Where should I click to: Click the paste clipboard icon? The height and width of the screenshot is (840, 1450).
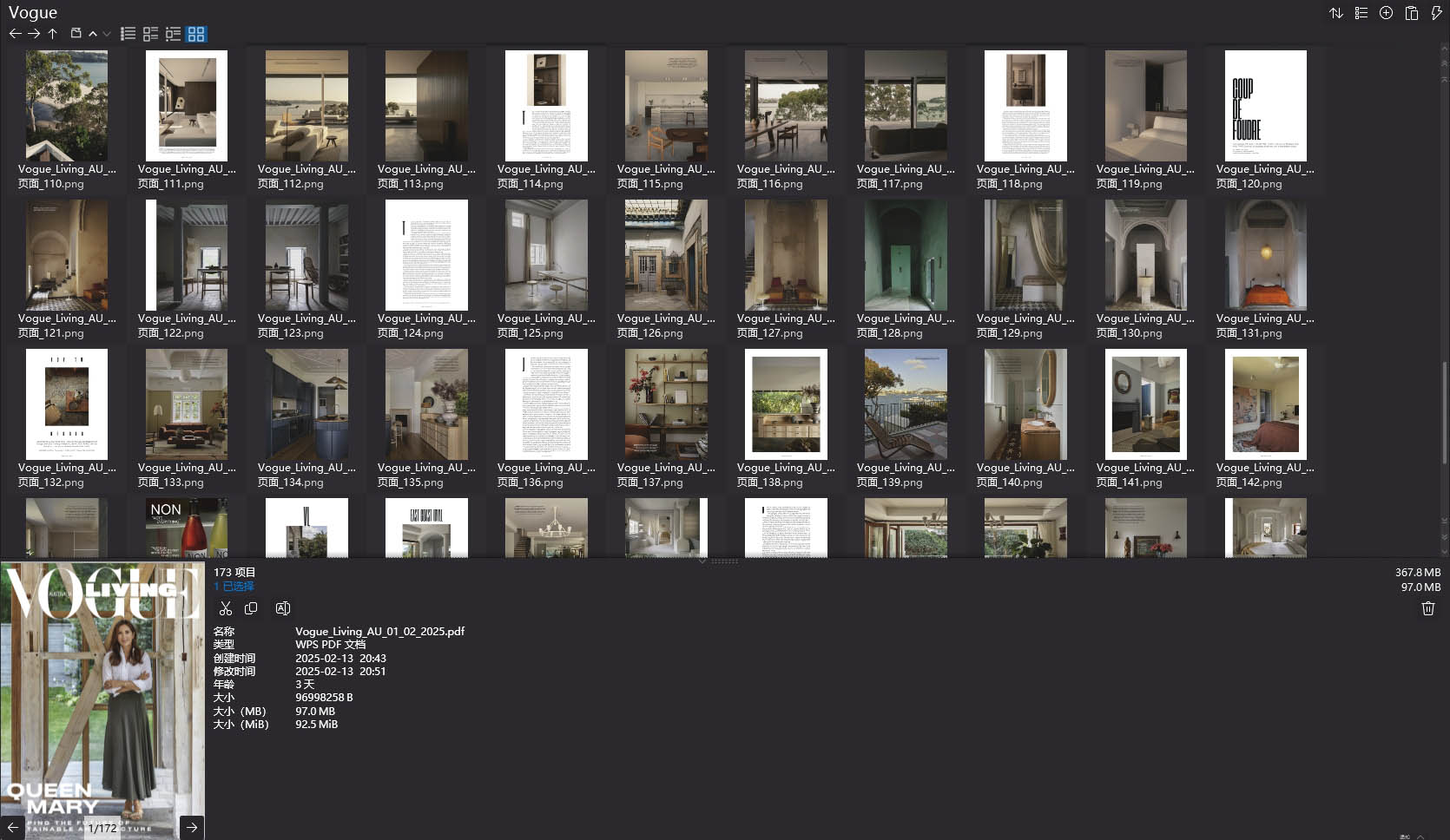[x=1411, y=13]
